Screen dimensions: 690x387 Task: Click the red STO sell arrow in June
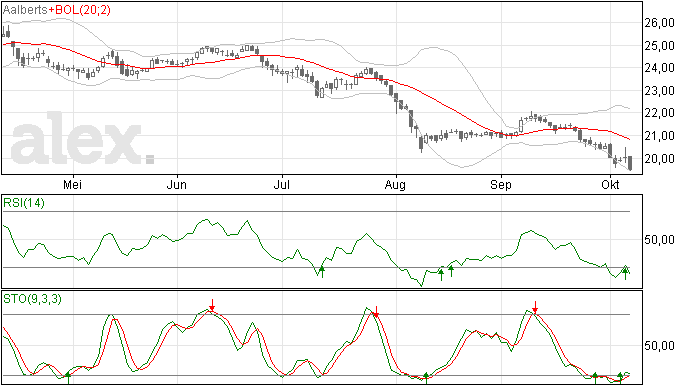click(212, 305)
